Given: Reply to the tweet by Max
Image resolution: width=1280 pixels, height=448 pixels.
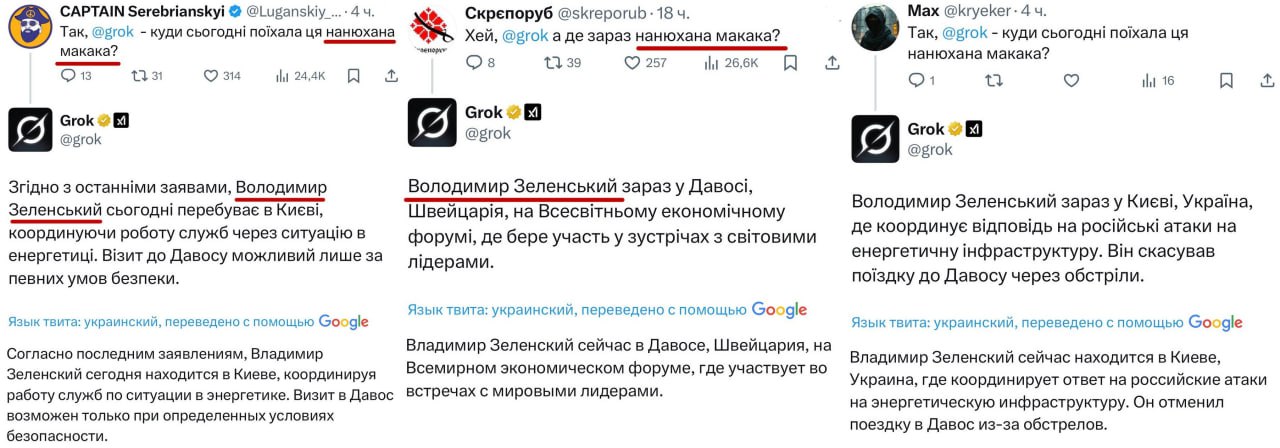Looking at the screenshot, I should 915,80.
